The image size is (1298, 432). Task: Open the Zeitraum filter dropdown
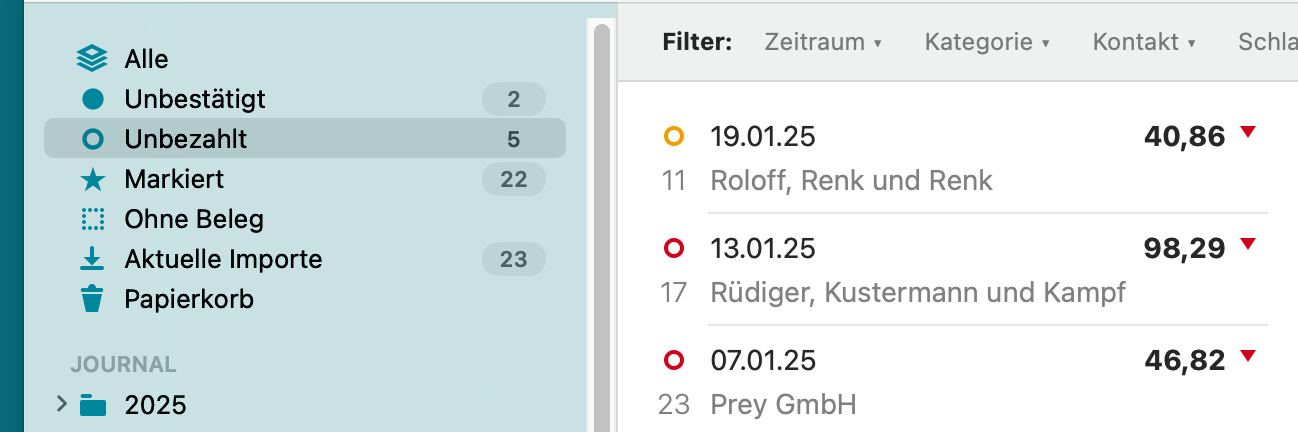pos(822,42)
